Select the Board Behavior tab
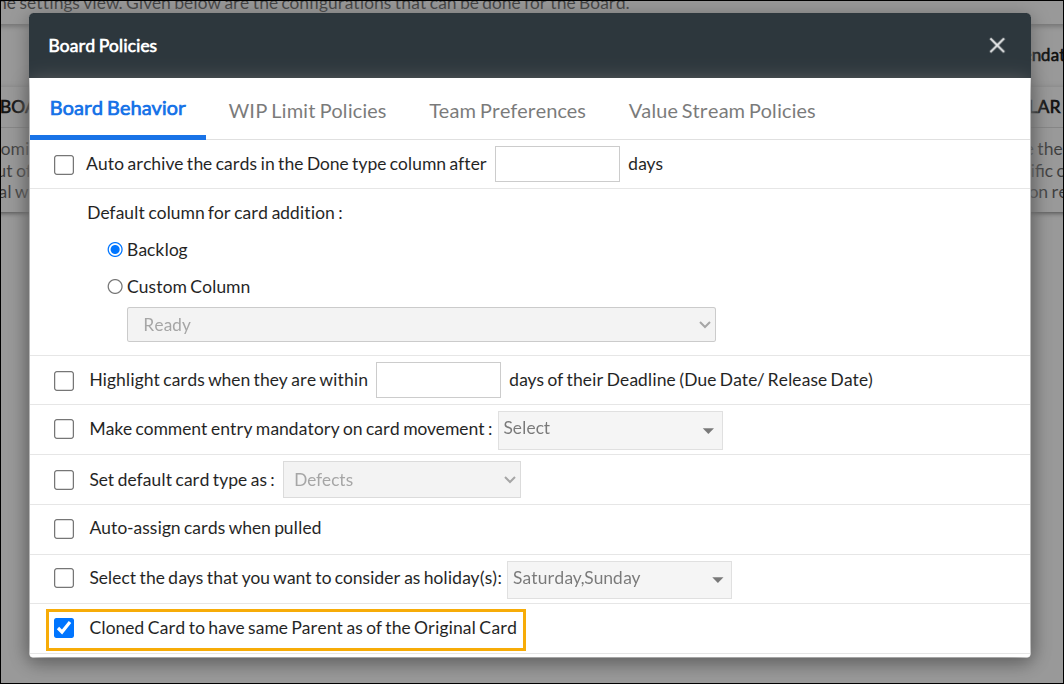This screenshot has width=1064, height=684. click(118, 109)
